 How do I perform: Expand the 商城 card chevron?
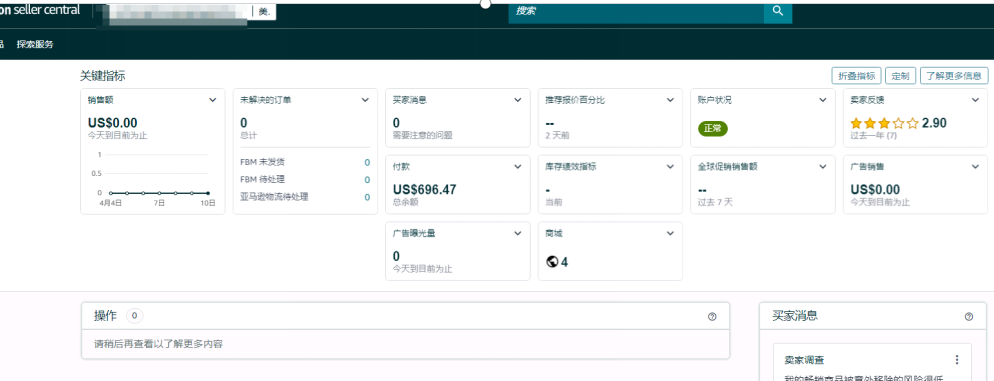click(670, 233)
